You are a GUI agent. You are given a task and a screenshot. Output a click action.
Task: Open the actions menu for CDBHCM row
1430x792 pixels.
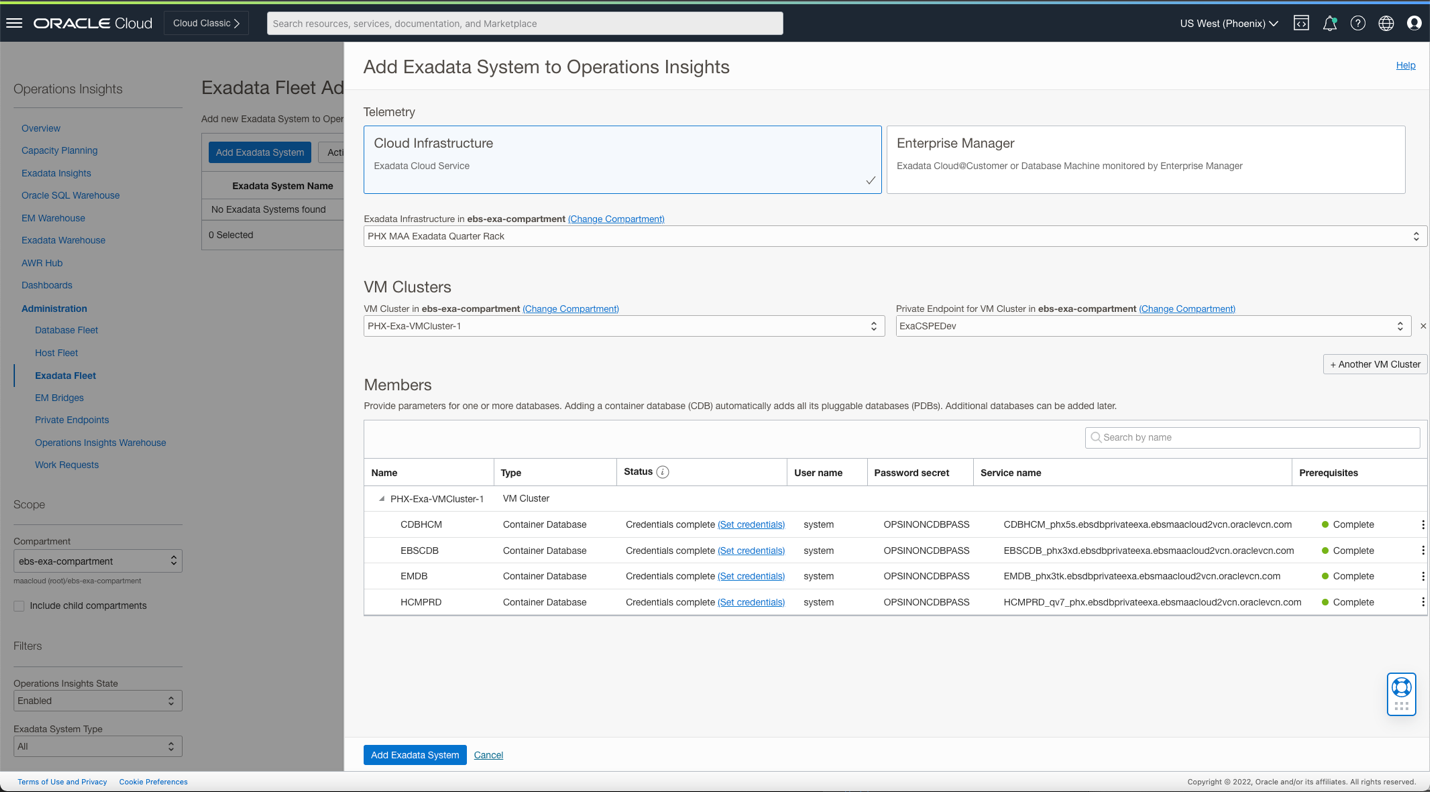coord(1422,525)
